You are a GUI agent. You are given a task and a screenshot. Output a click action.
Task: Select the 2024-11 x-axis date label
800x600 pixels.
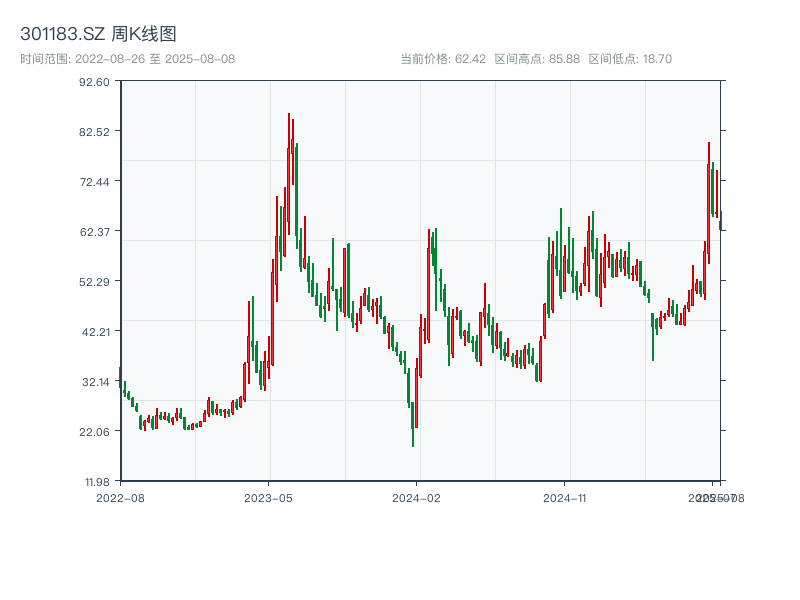point(565,497)
